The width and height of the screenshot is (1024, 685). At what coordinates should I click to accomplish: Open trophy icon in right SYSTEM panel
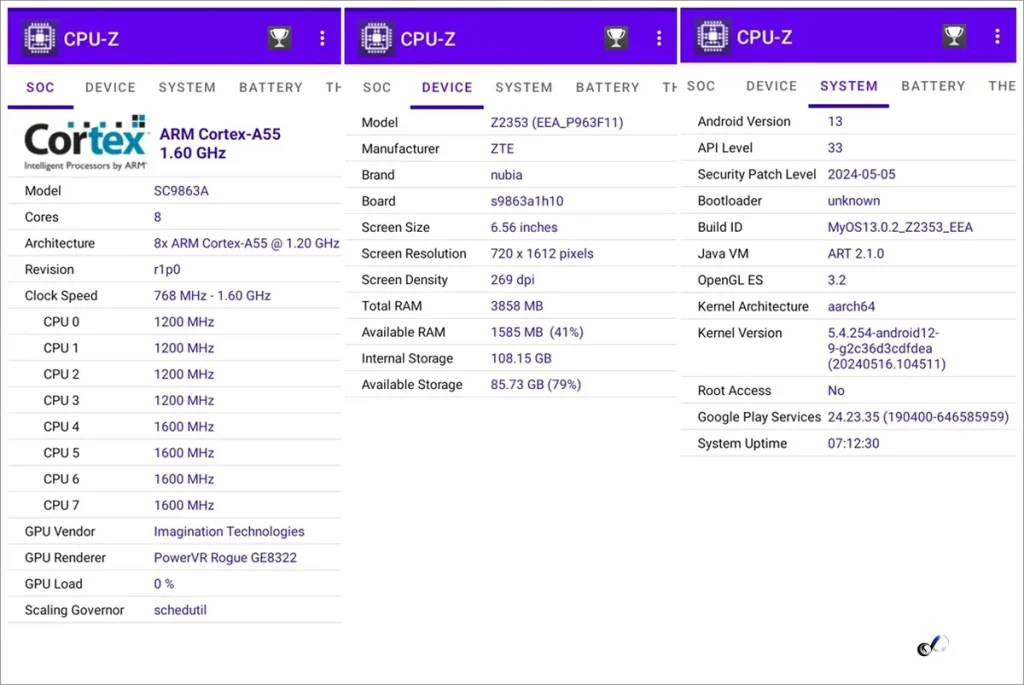coord(954,36)
